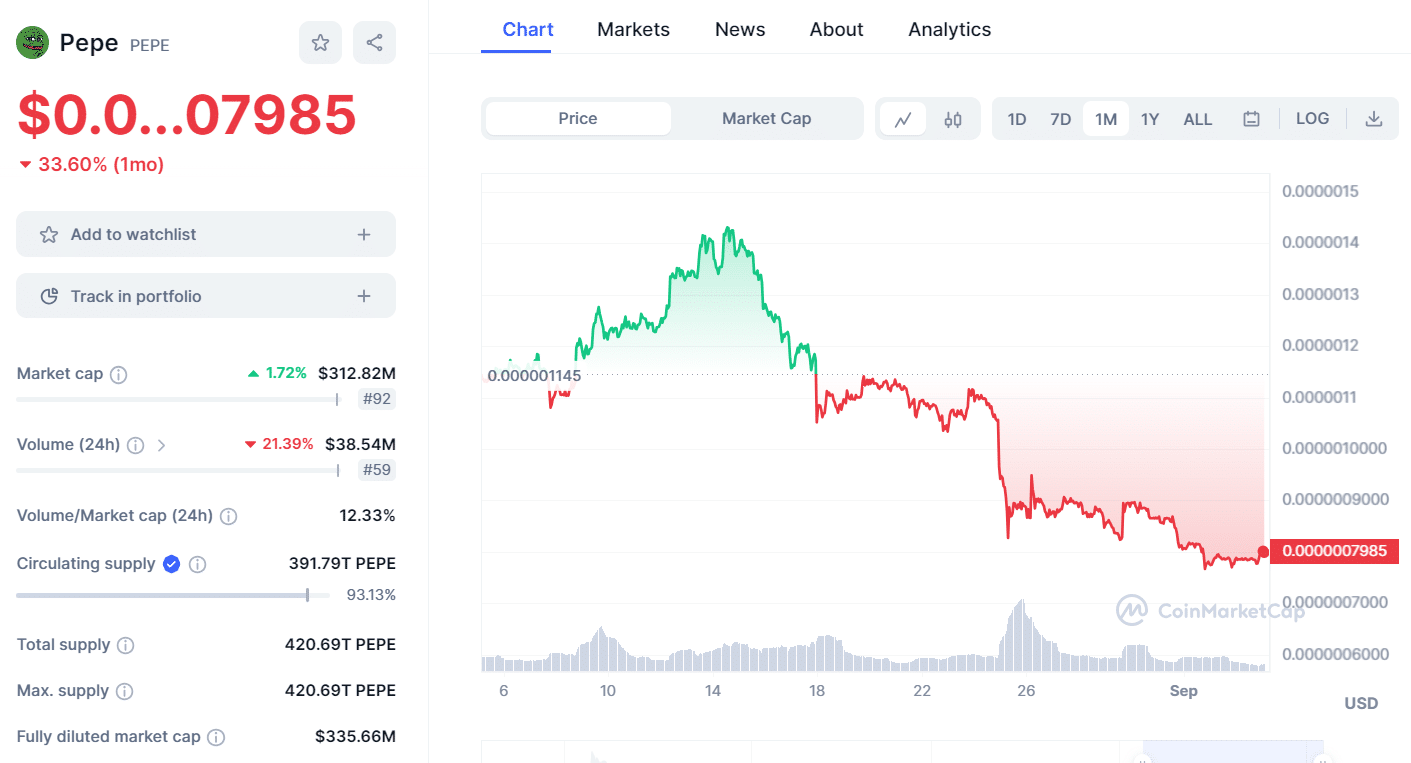This screenshot has width=1411, height=763.
Task: Click the plus icon on Track in portfolio
Action: pyautogui.click(x=364, y=297)
